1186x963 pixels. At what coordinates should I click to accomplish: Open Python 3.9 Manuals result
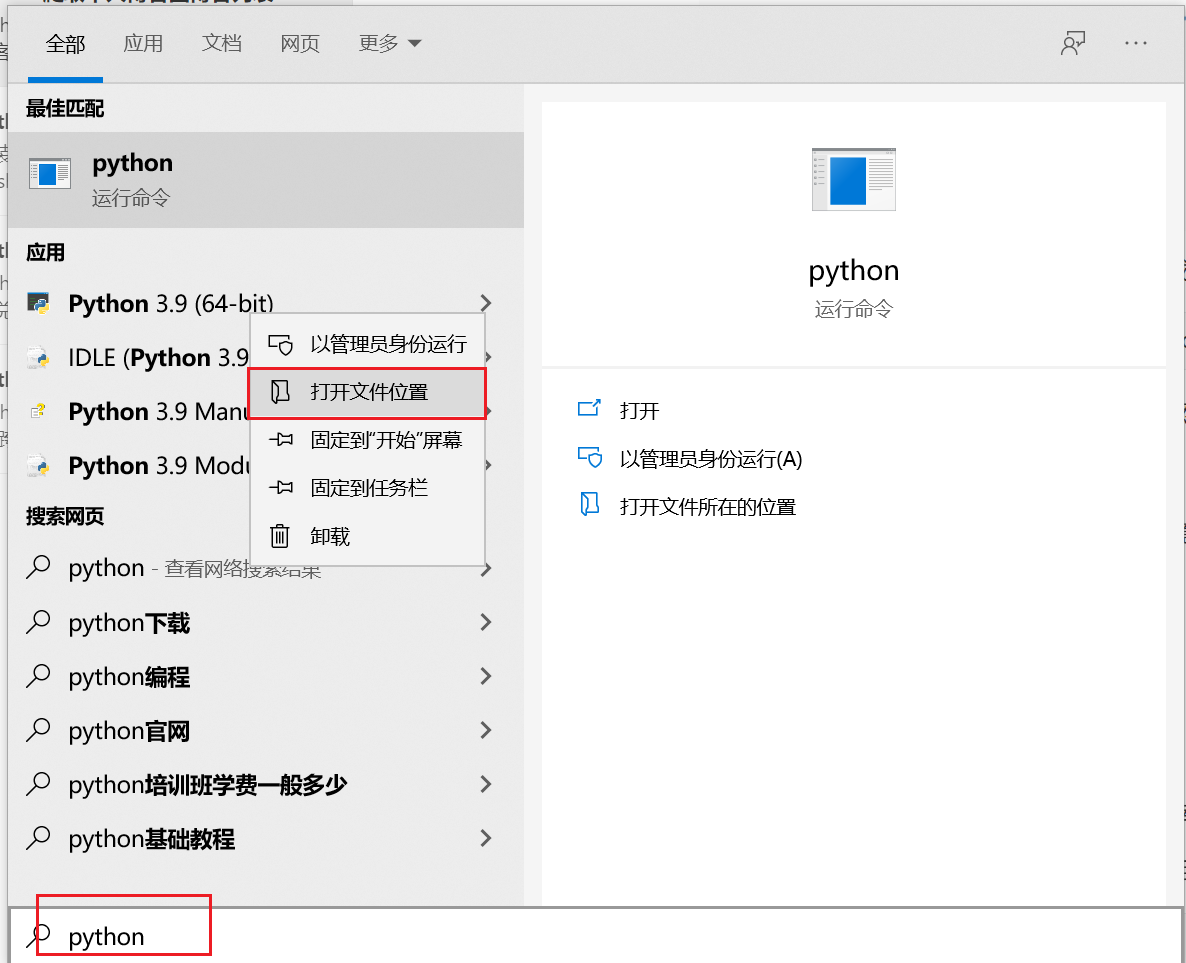(159, 412)
